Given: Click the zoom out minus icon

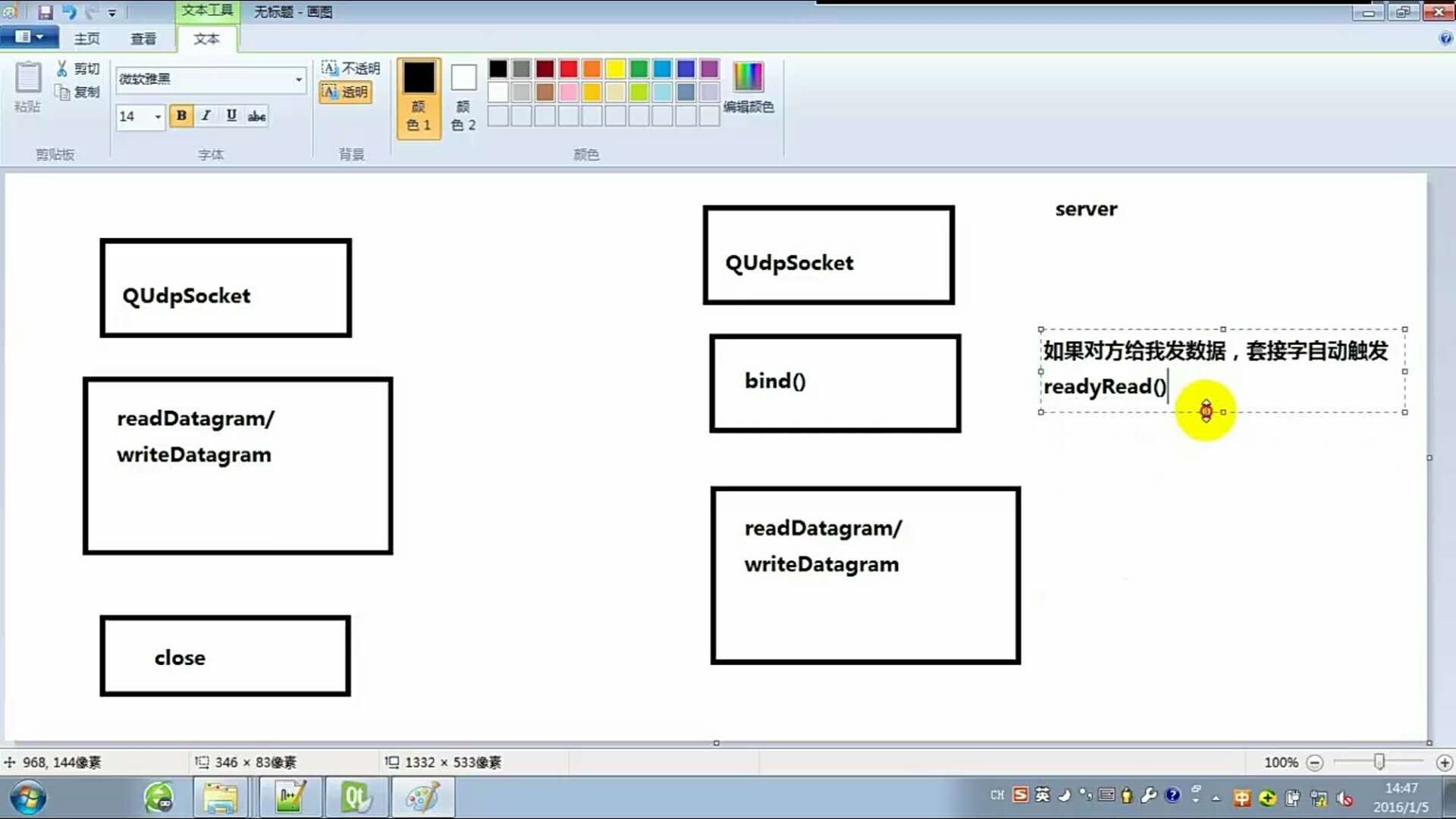Looking at the screenshot, I should [x=1315, y=762].
